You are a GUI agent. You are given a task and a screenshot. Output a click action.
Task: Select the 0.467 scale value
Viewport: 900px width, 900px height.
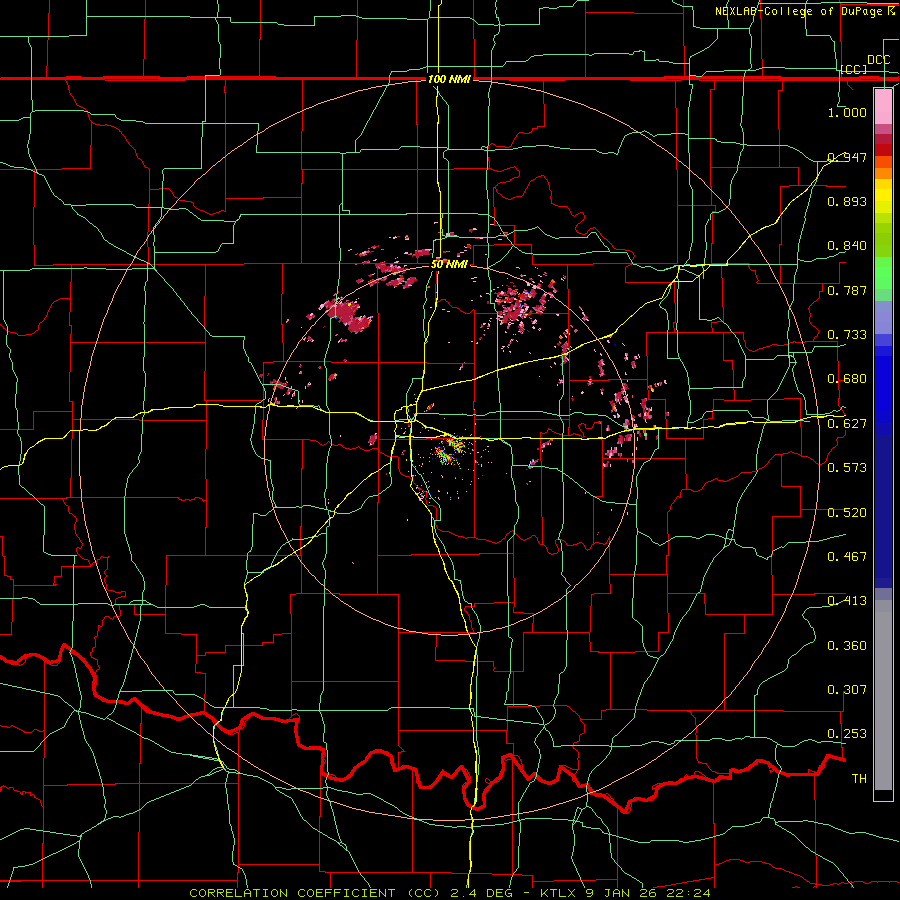(847, 557)
